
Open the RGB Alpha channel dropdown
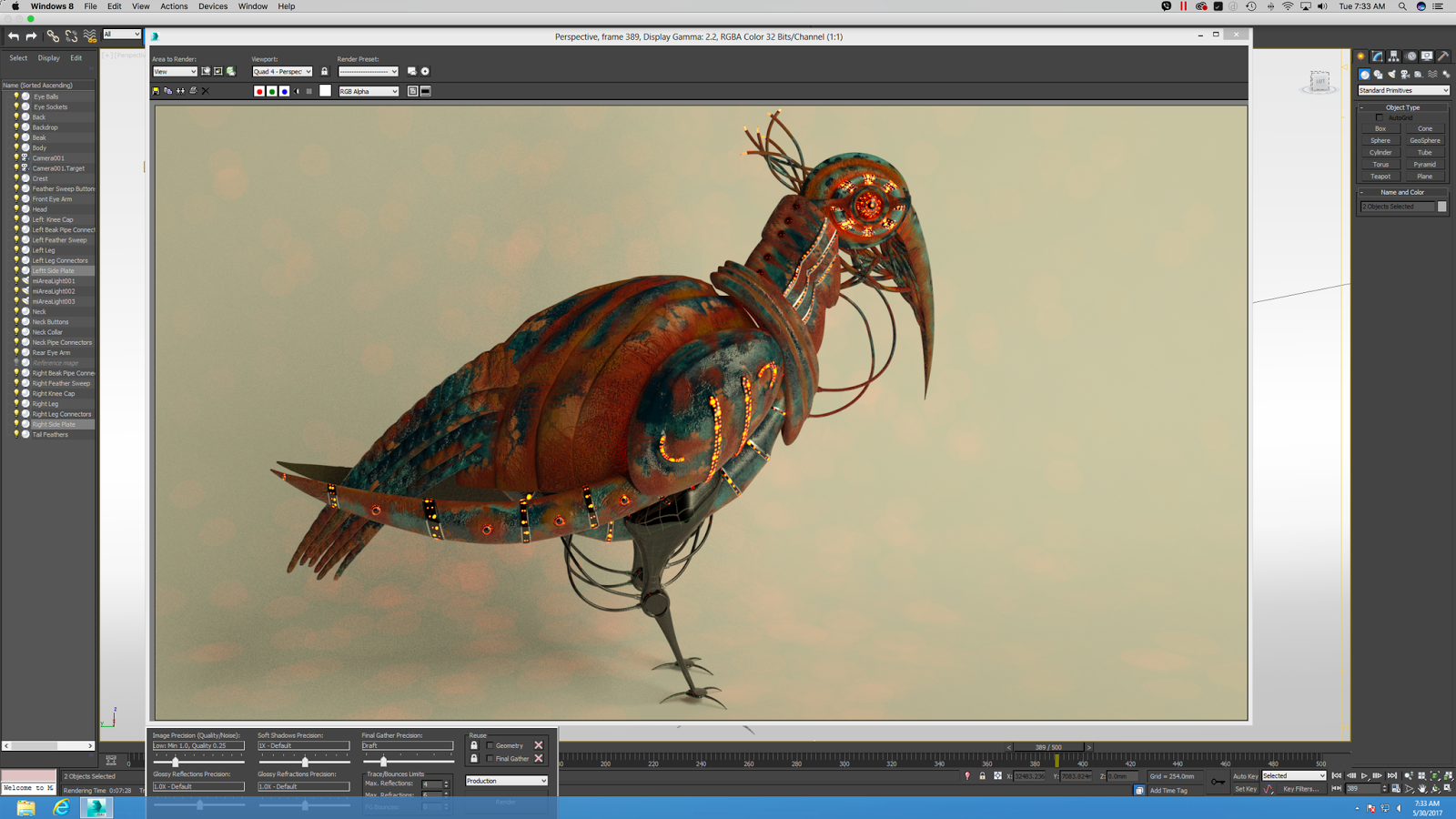pos(369,91)
